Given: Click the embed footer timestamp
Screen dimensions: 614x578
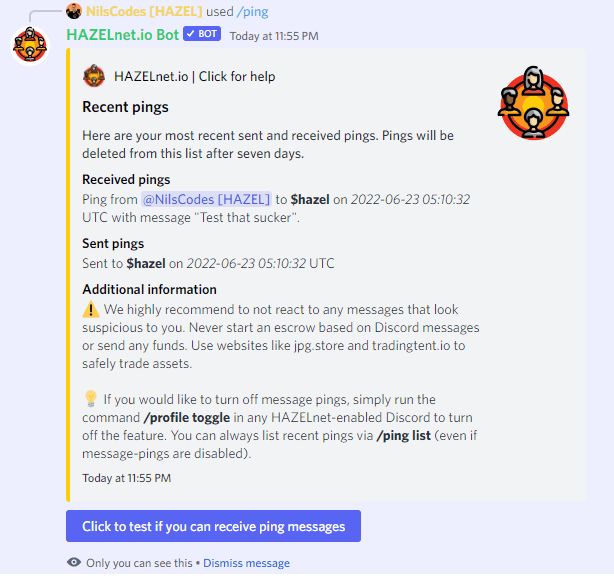Looking at the screenshot, I should pos(126,478).
